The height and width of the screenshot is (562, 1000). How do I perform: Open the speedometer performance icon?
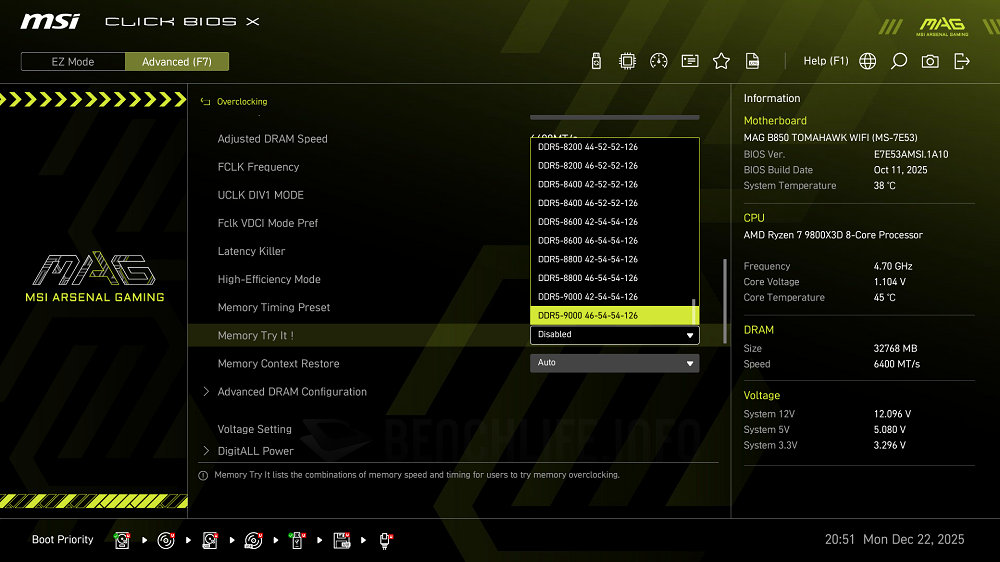[x=658, y=61]
